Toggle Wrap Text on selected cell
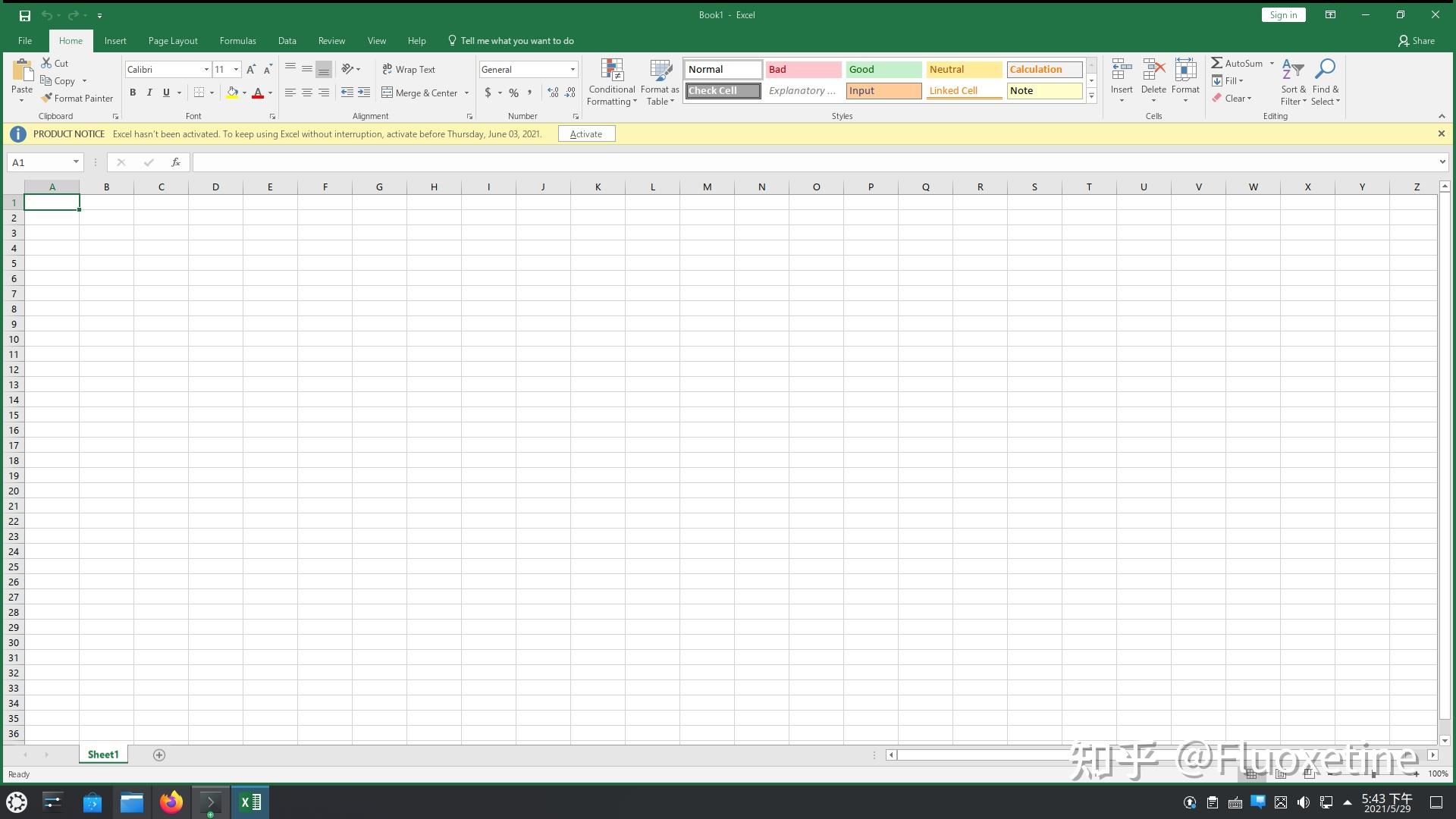The width and height of the screenshot is (1456, 819). pyautogui.click(x=409, y=69)
